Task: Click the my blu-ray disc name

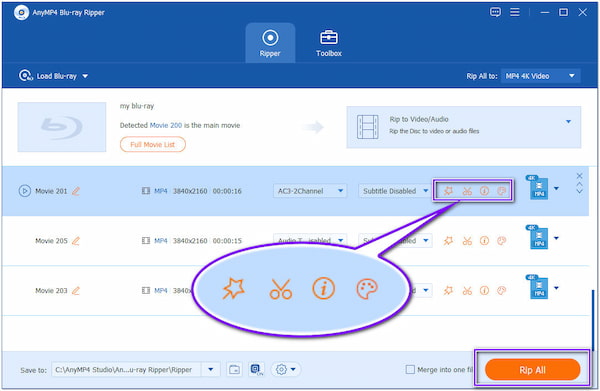Action: [137, 106]
